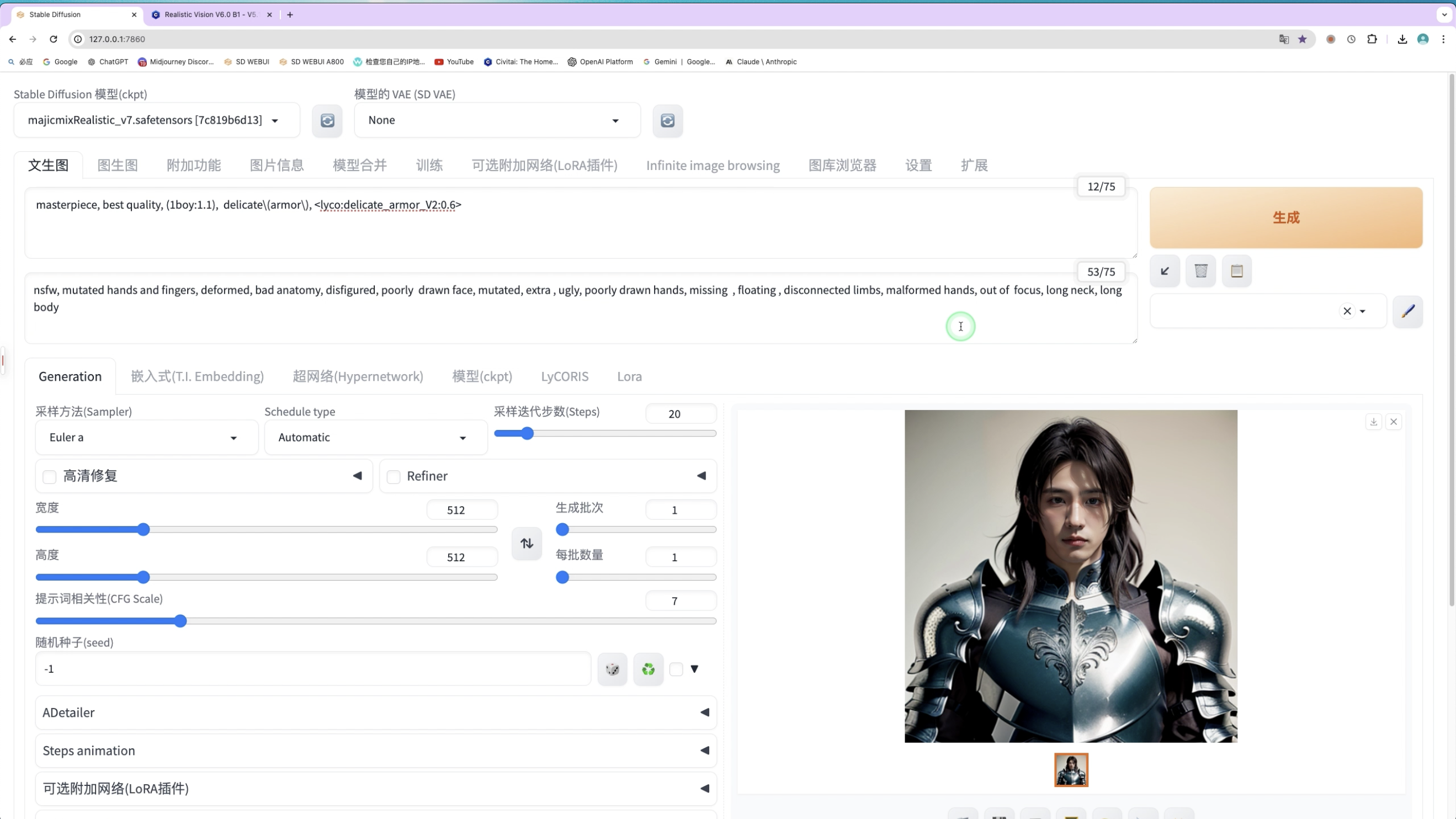
Task: Expand the Steps animation panel
Action: [376, 751]
